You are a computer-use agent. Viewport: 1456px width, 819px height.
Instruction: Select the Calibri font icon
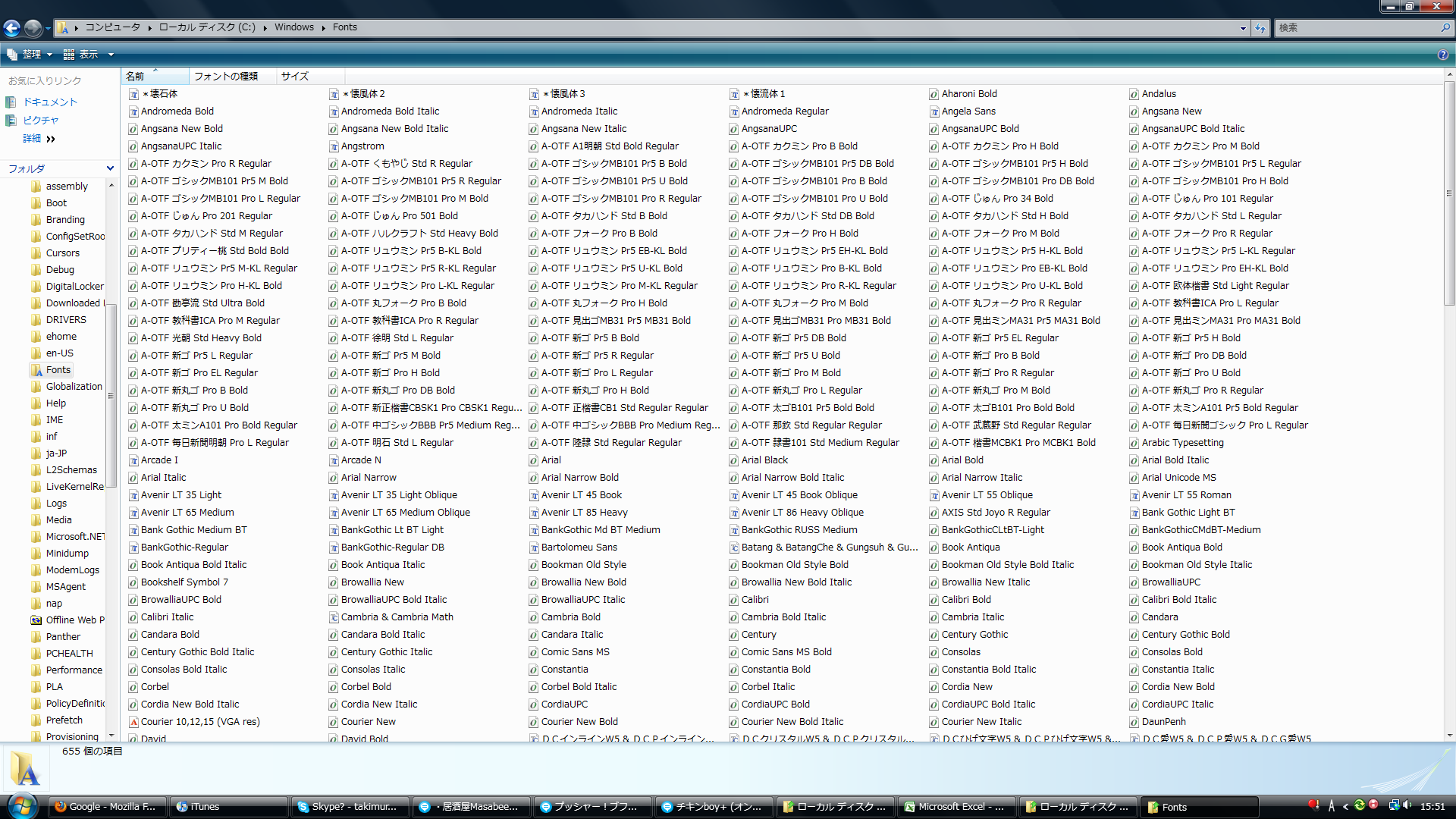734,600
